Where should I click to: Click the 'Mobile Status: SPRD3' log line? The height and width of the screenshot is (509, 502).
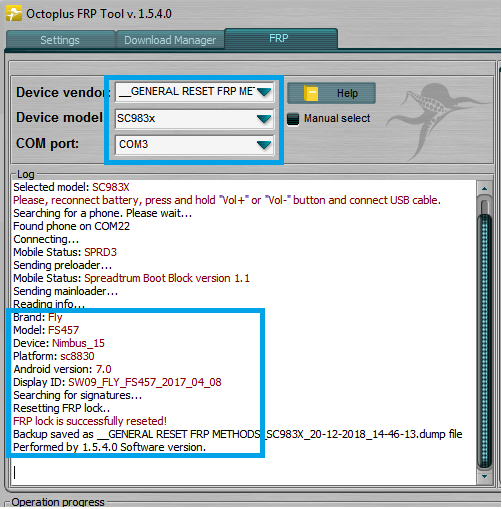click(65, 252)
